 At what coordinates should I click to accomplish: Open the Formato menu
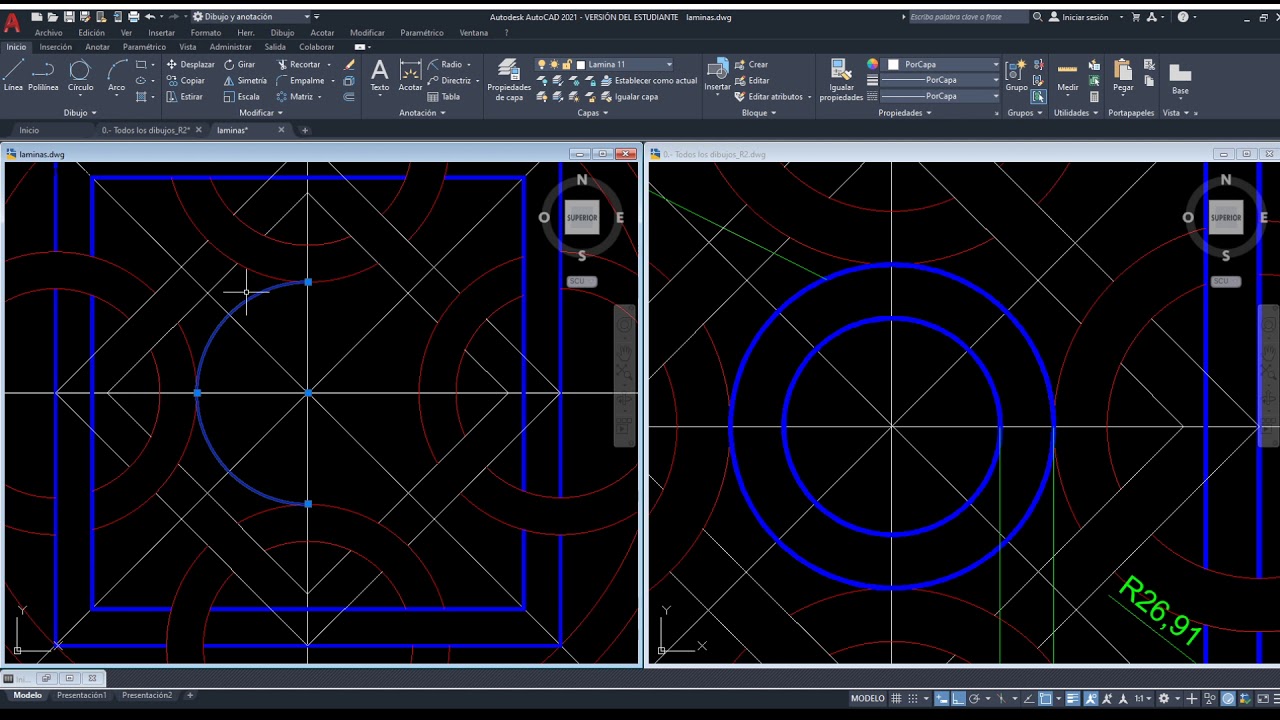[206, 33]
